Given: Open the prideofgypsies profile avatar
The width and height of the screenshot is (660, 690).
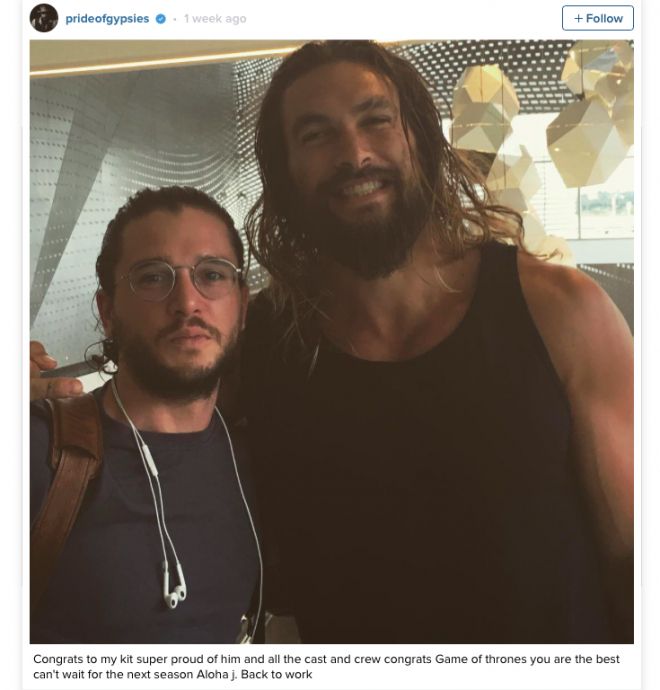Looking at the screenshot, I should pyautogui.click(x=44, y=18).
